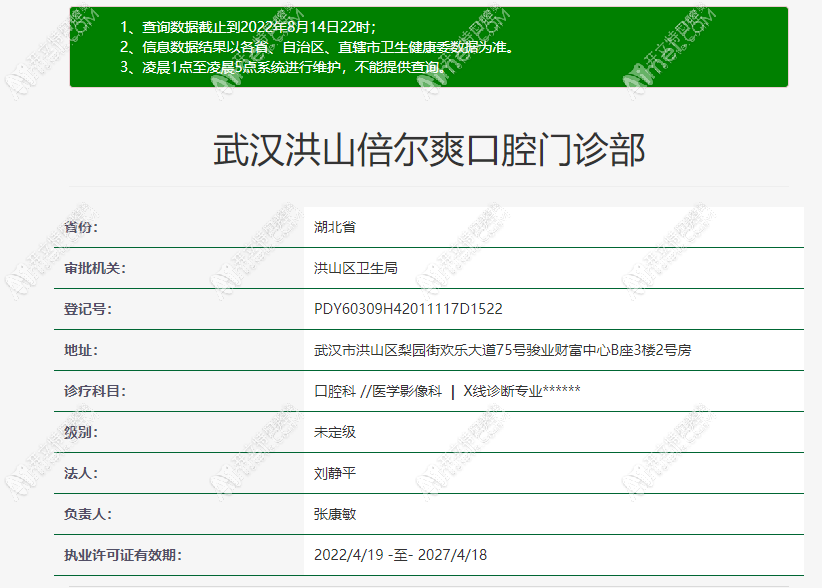Select the value 张康敏
Screen dimensions: 822x588
(335, 514)
